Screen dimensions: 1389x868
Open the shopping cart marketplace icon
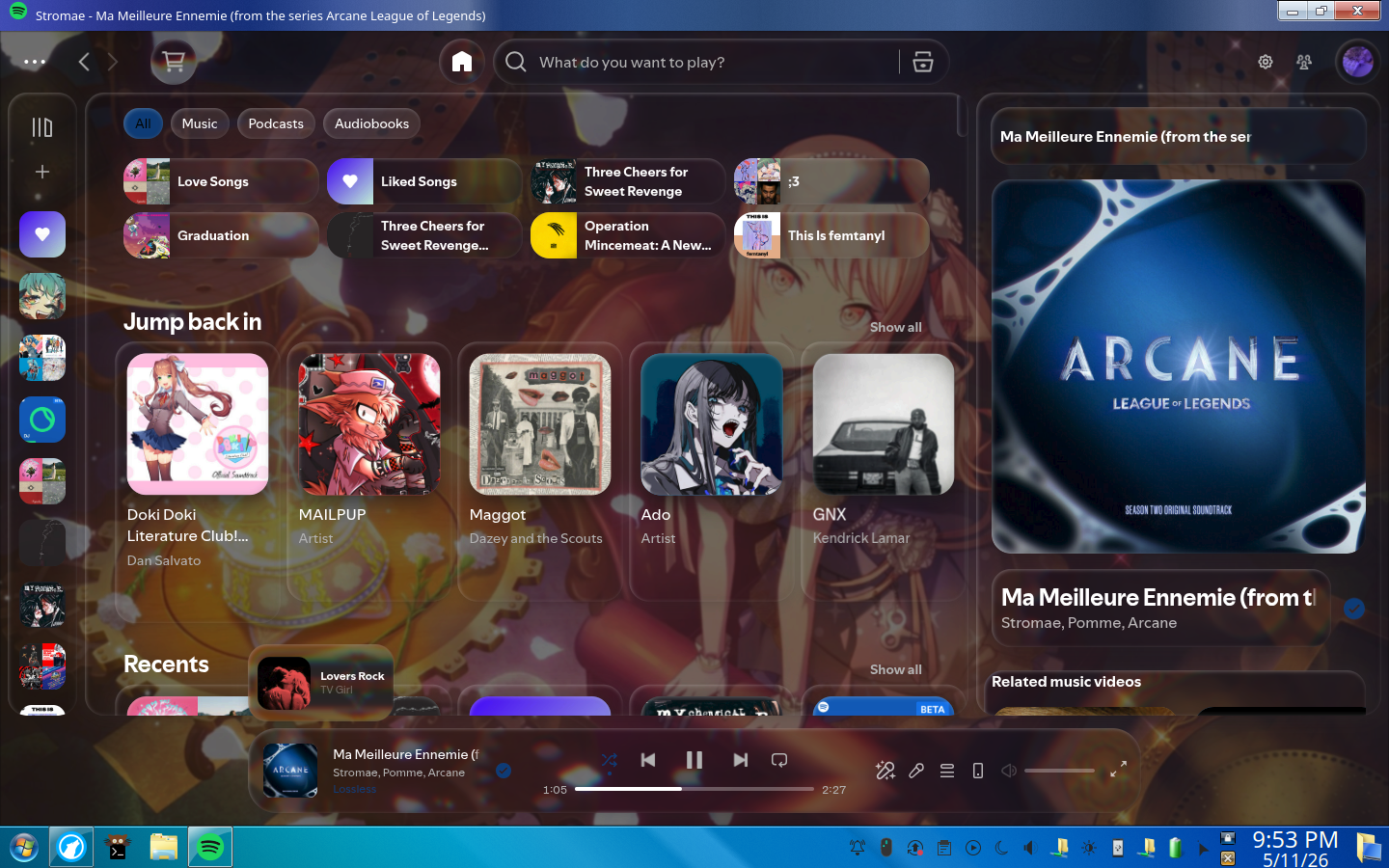point(174,62)
